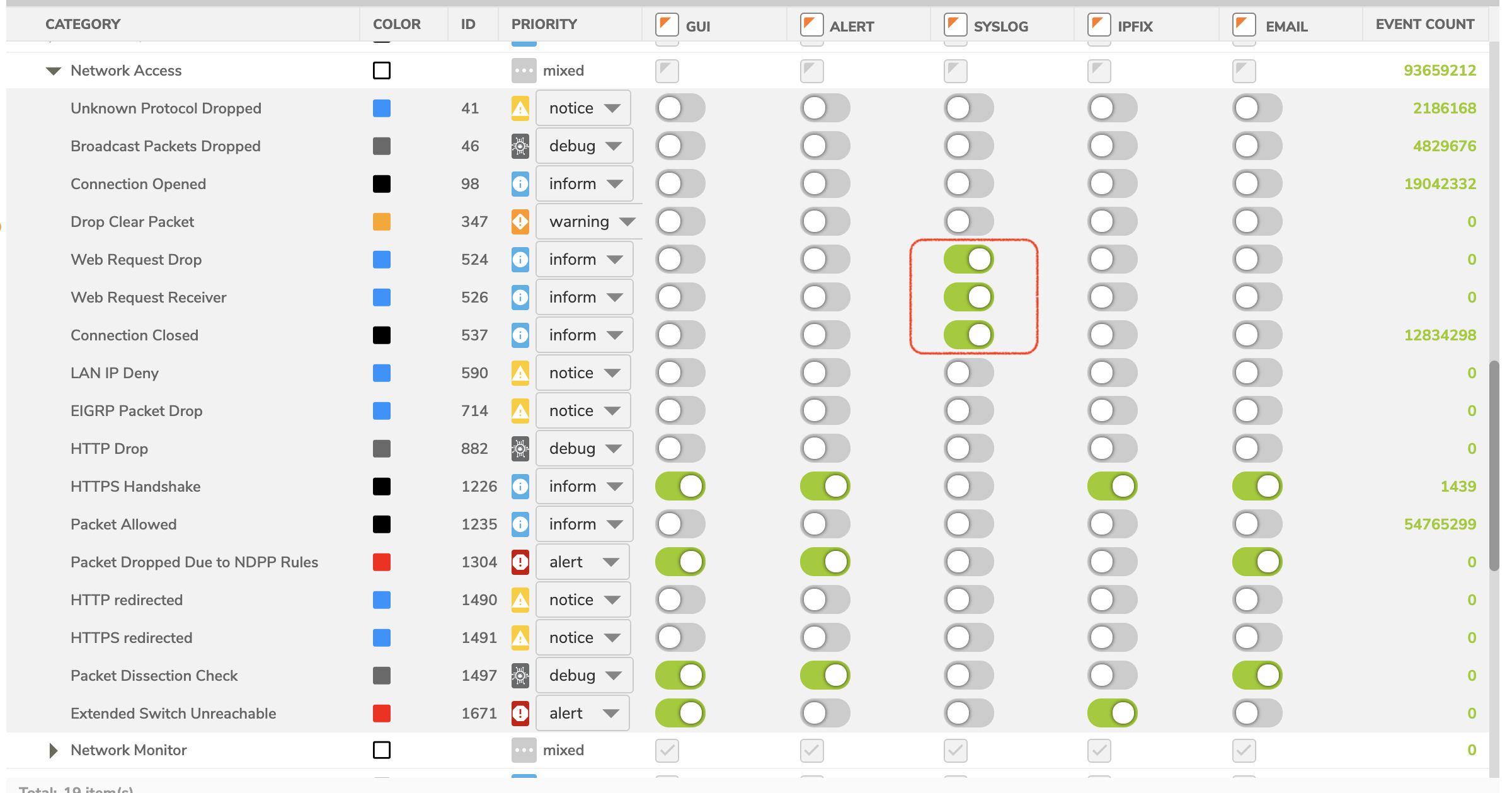Click the debug icon in HTTP Drop row
This screenshot has height=793, width=1512.
pos(520,449)
